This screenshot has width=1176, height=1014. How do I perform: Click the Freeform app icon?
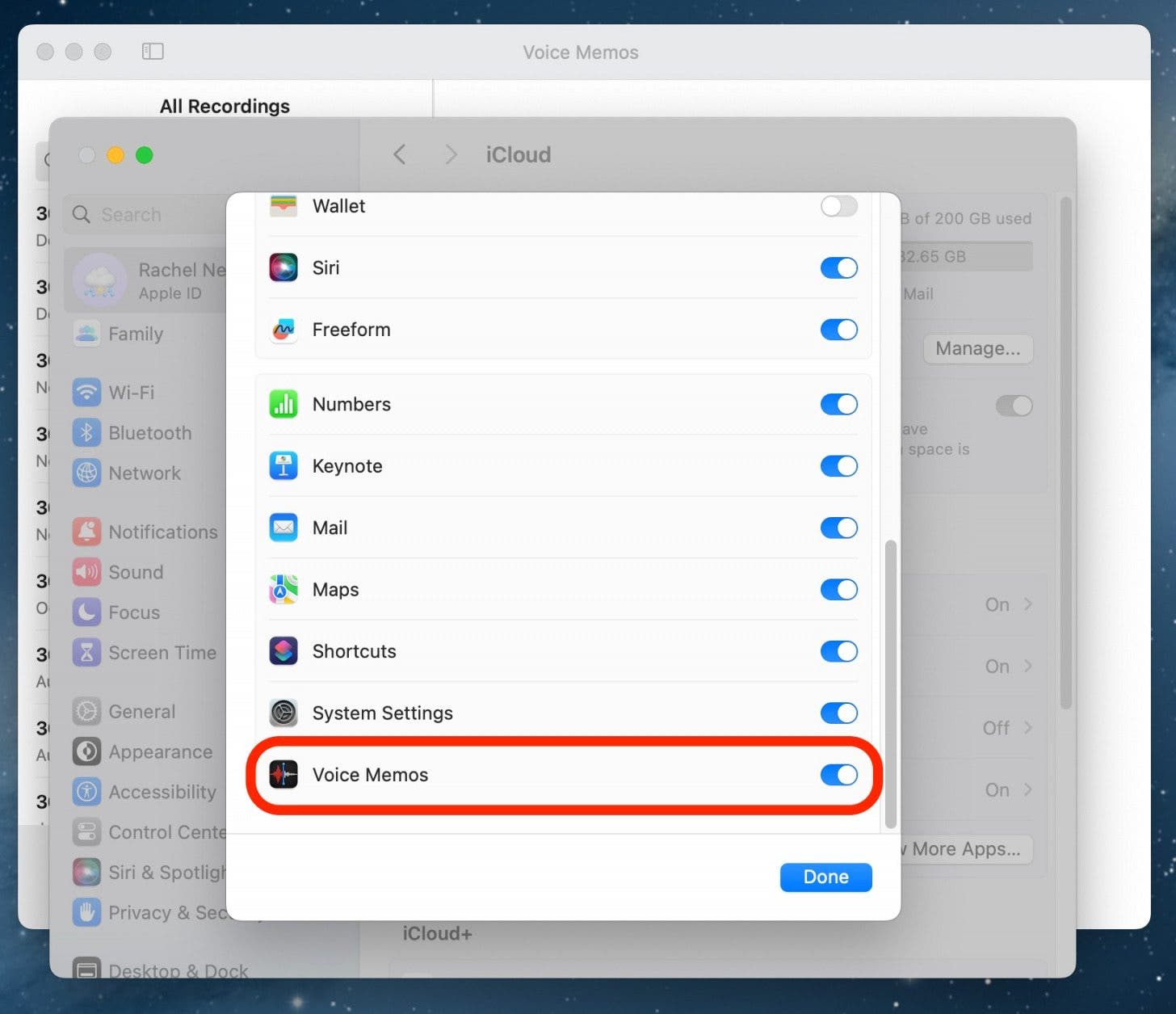pos(283,330)
